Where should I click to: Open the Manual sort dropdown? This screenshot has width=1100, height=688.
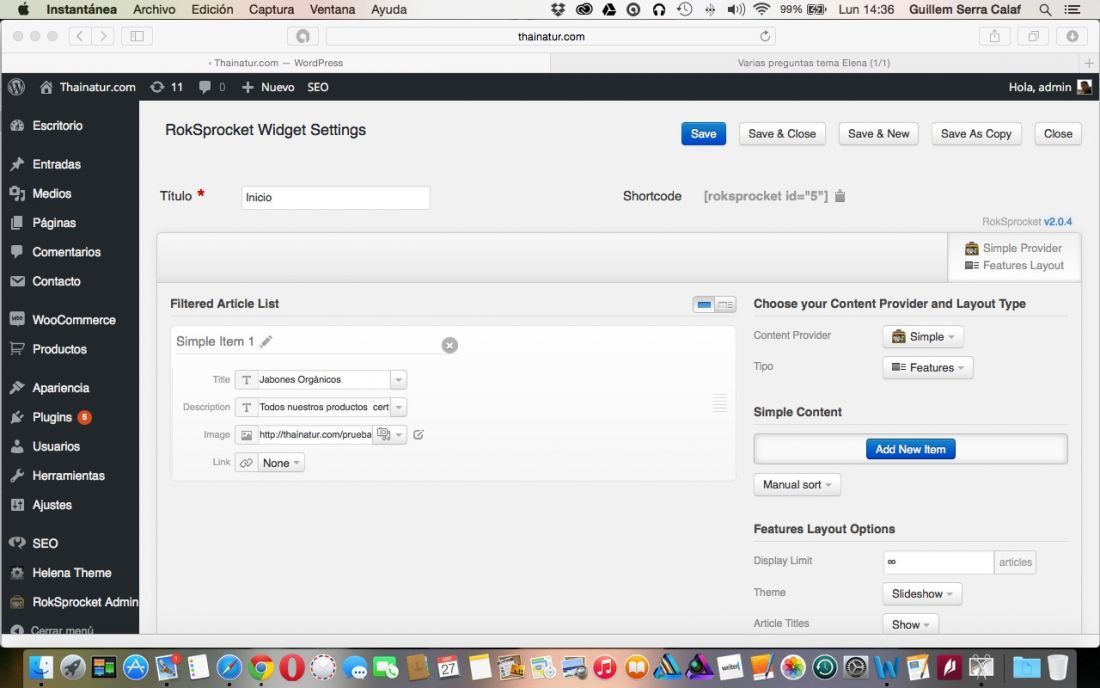pyautogui.click(x=797, y=485)
